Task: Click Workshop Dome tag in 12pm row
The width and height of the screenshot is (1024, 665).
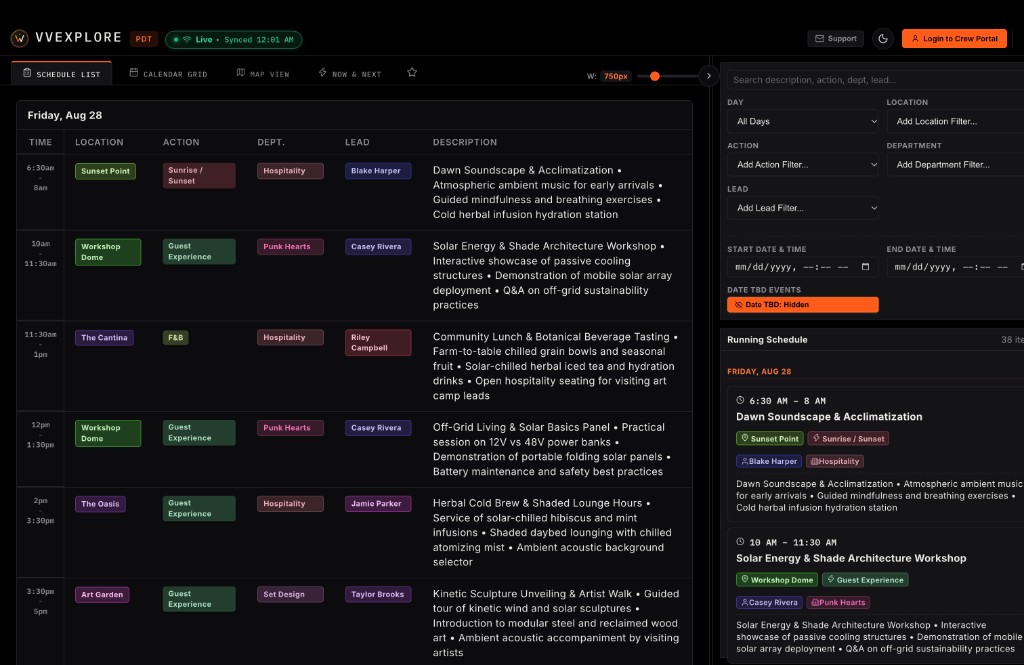Action: pyautogui.click(x=108, y=433)
